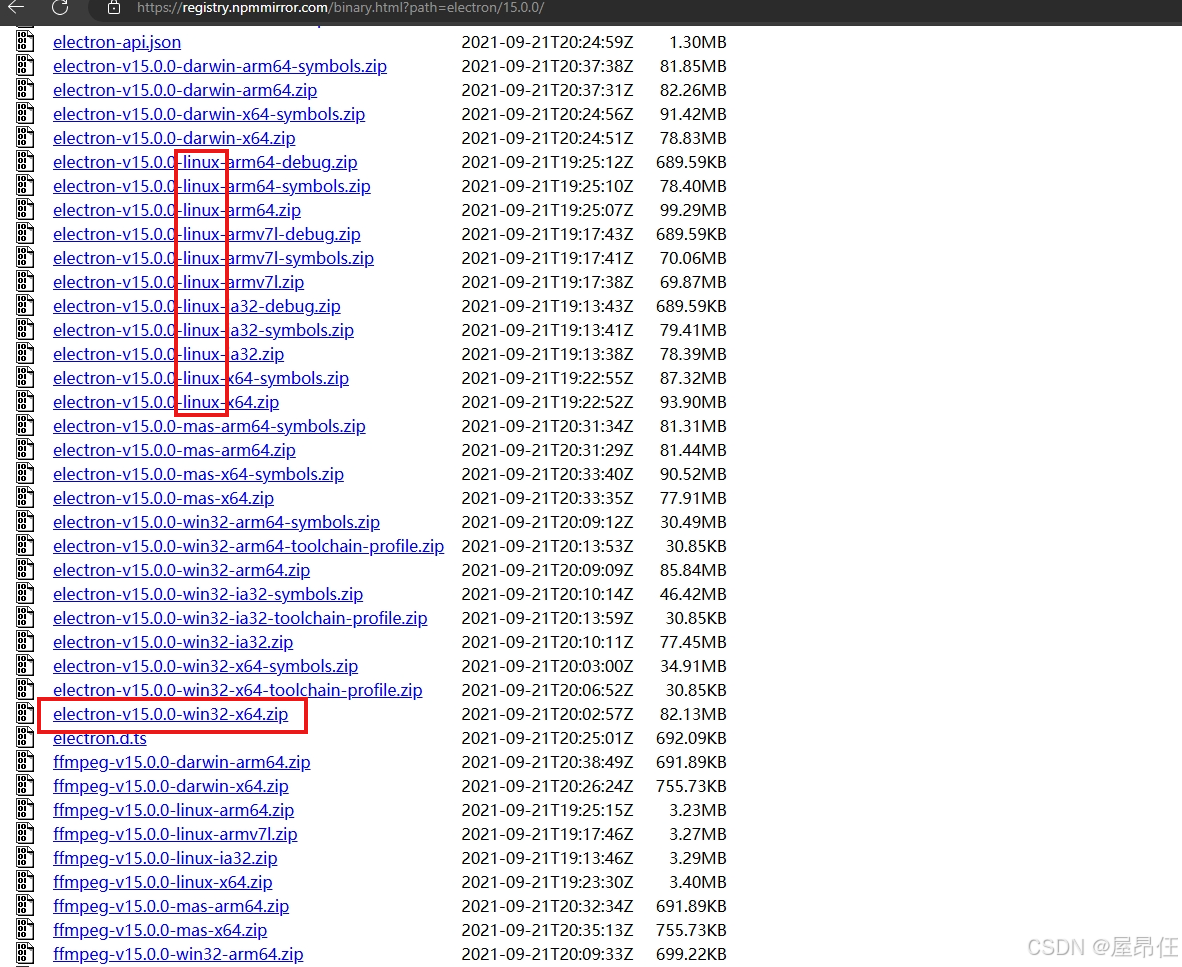Open electron-v15.0.0-win32-ia32-toolchain-profile.zip link
Viewport: 1182px width, 967px height.
(x=240, y=619)
